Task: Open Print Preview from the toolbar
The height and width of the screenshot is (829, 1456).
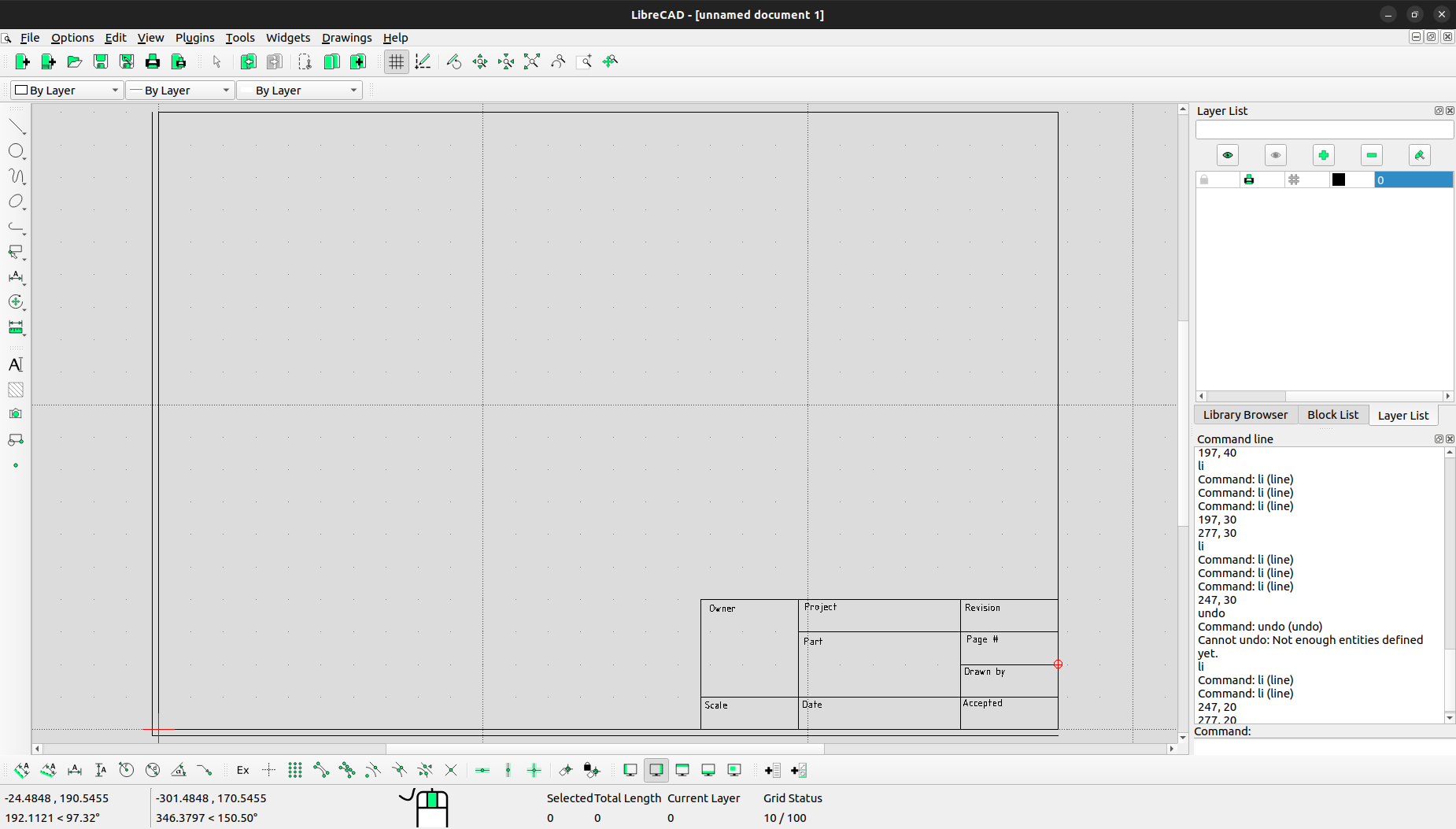Action: point(178,61)
